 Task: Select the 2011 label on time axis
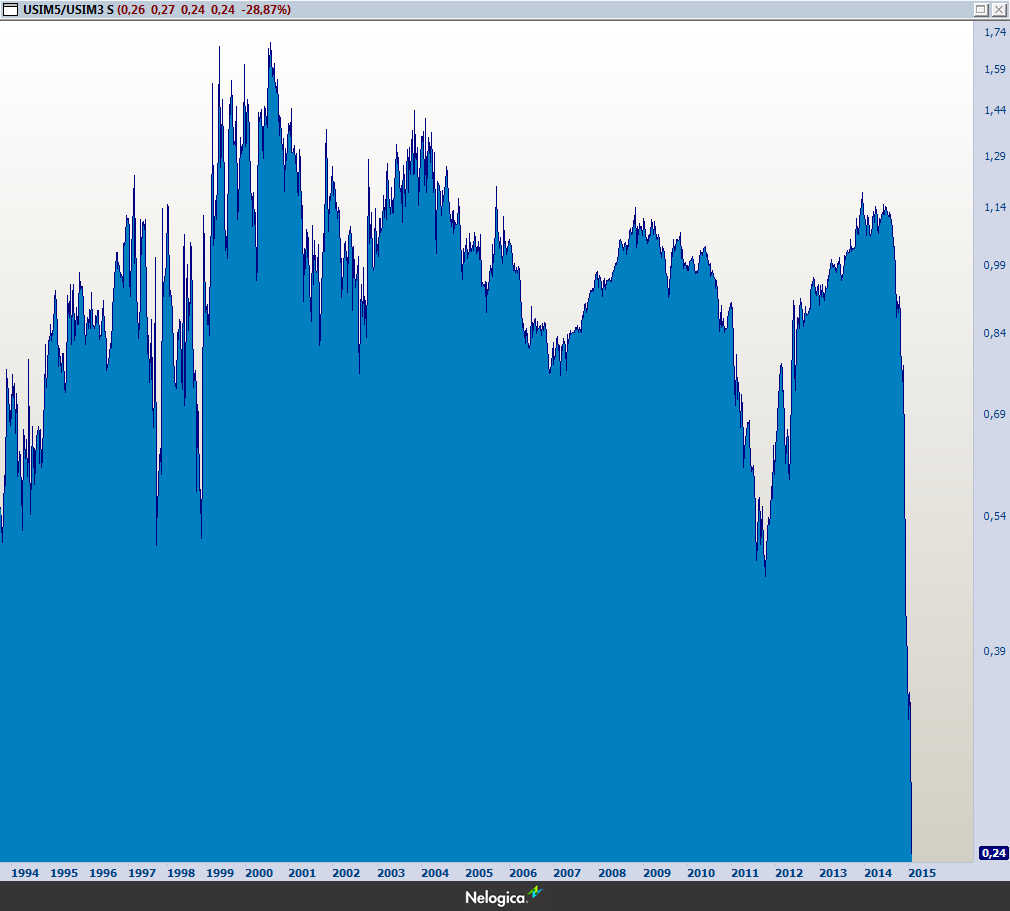point(745,873)
